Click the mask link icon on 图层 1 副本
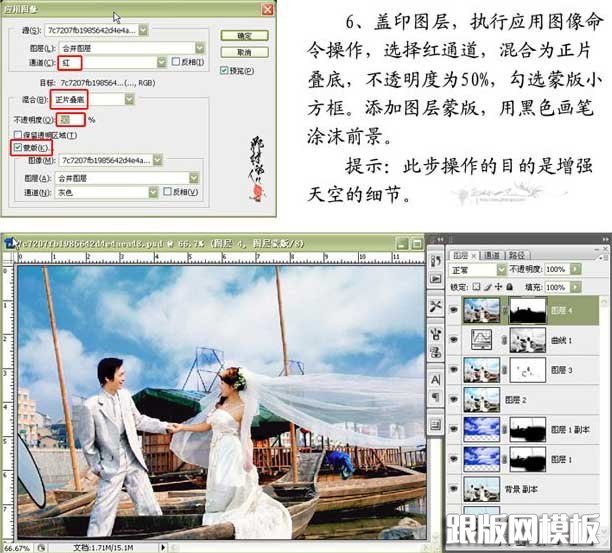 click(x=505, y=429)
